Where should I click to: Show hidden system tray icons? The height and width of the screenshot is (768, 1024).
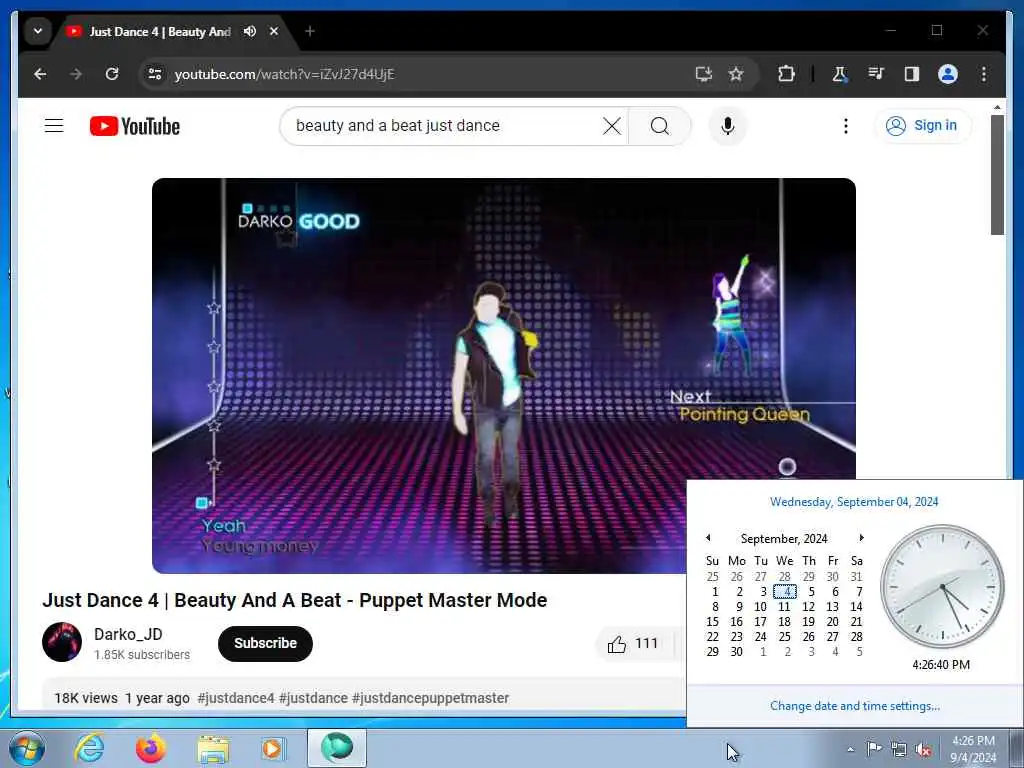[850, 749]
